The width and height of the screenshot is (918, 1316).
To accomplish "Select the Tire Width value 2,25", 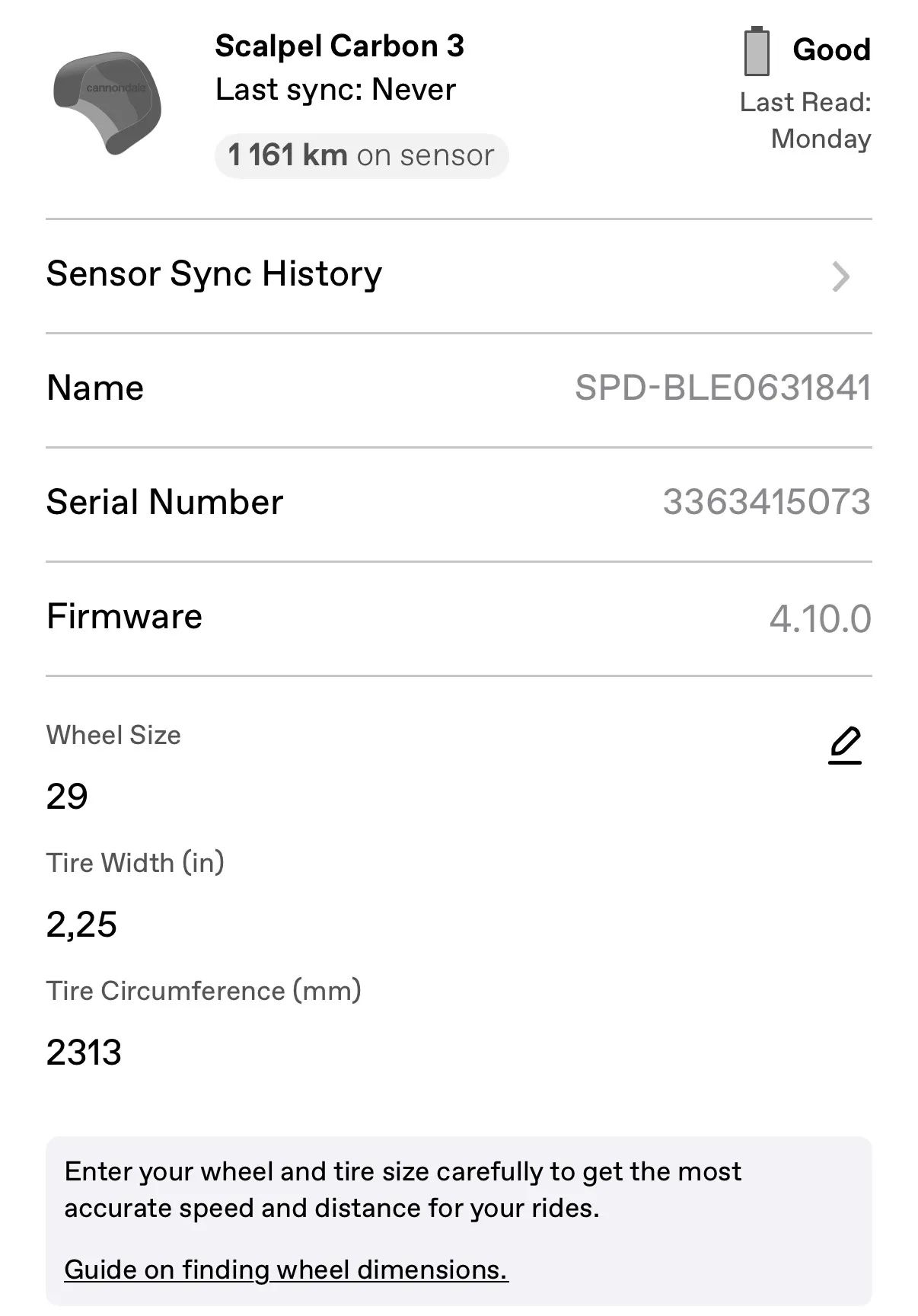I will point(81,925).
